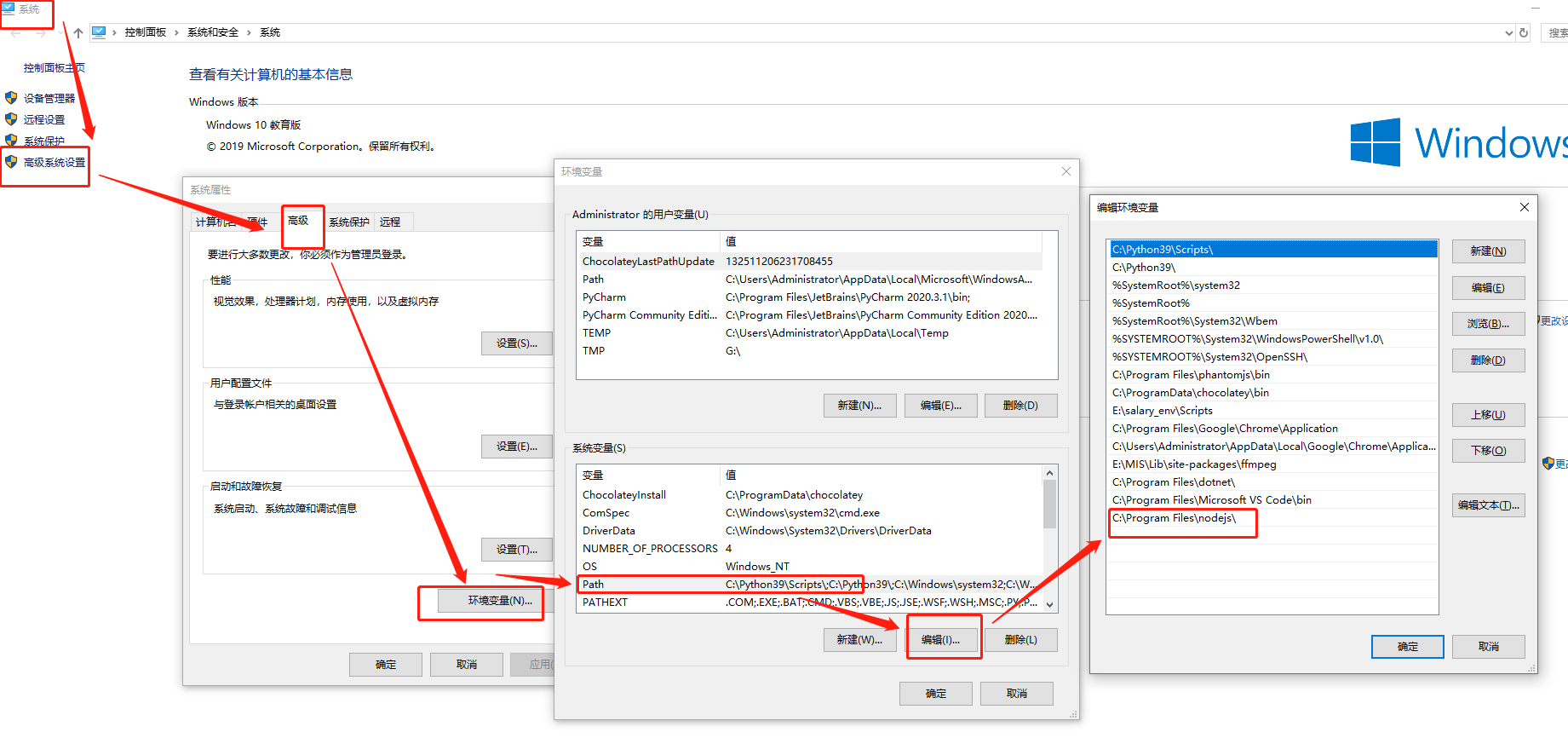The image size is (1568, 738).
Task: Click 编辑文本(T)... button
Action: pyautogui.click(x=1488, y=505)
